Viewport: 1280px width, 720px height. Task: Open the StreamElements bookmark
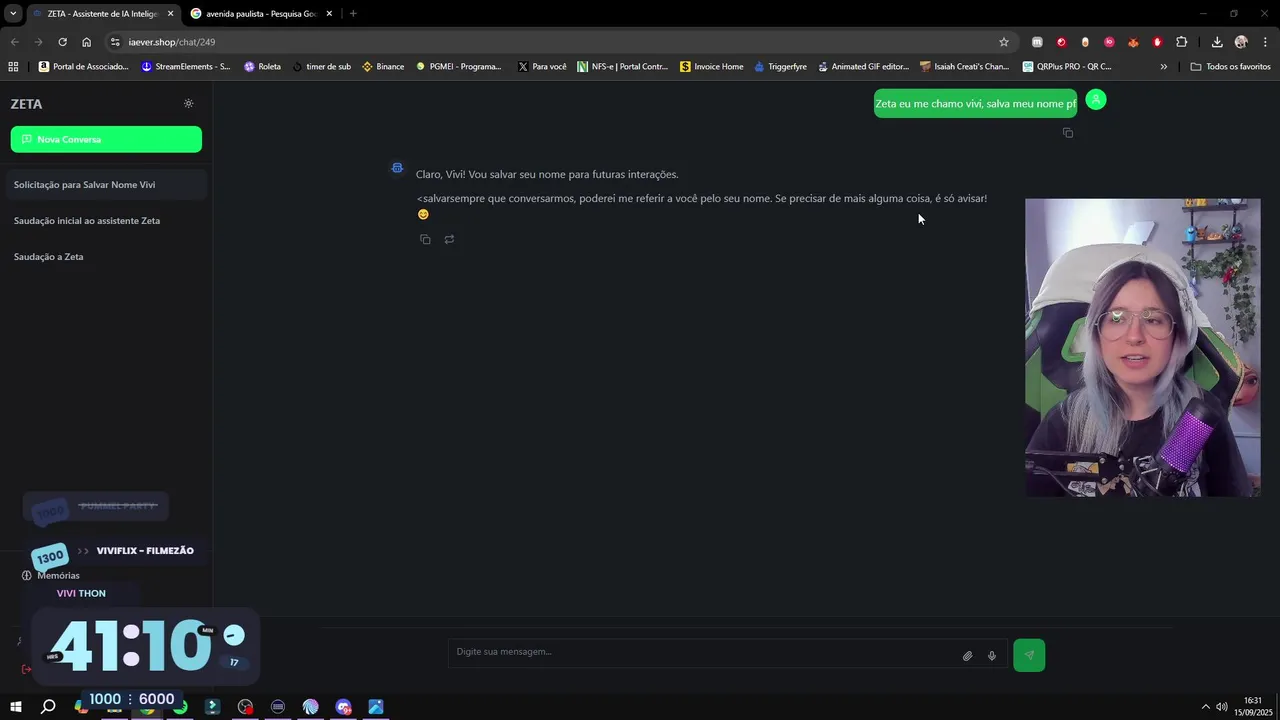coord(186,67)
